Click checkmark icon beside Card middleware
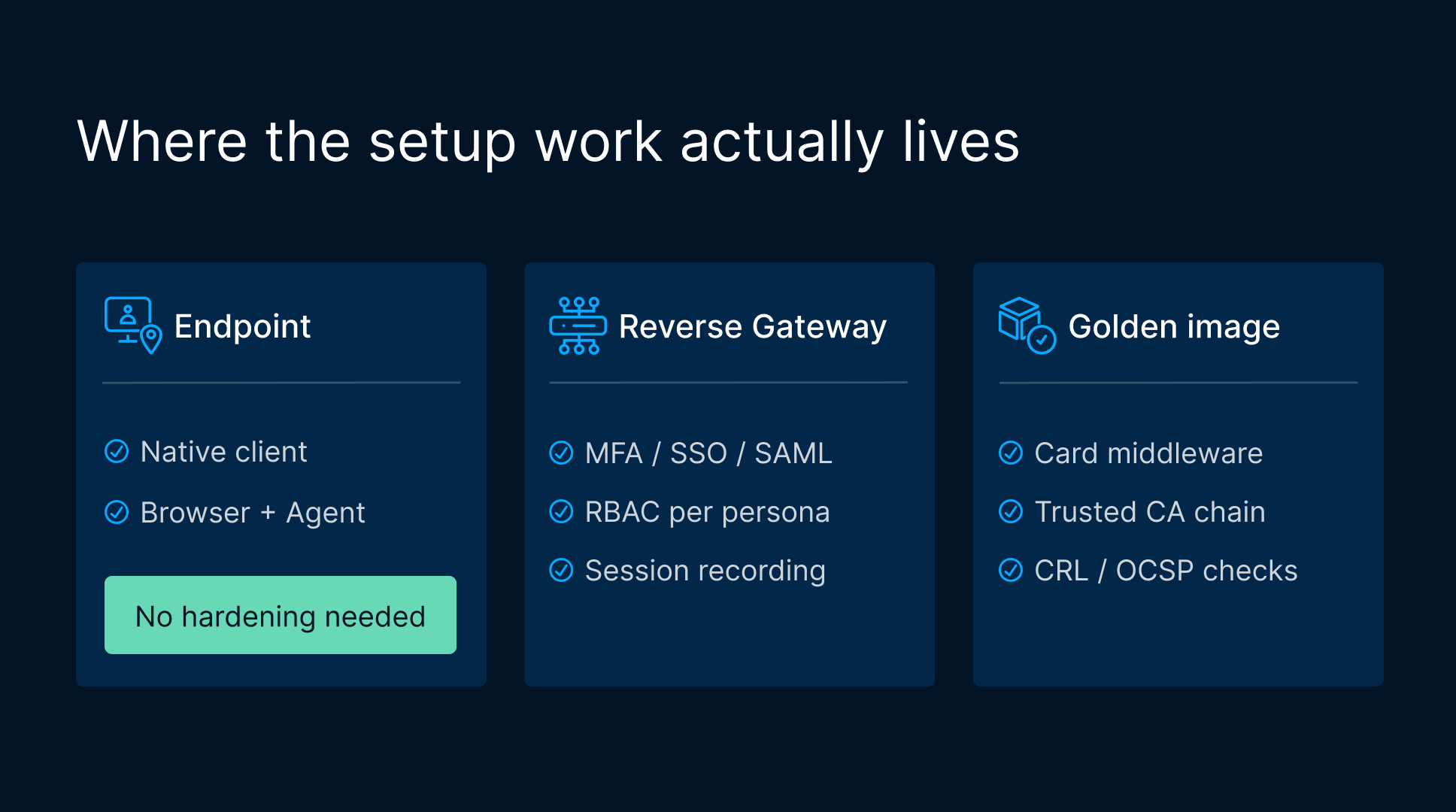The height and width of the screenshot is (812, 1456). (x=1011, y=453)
